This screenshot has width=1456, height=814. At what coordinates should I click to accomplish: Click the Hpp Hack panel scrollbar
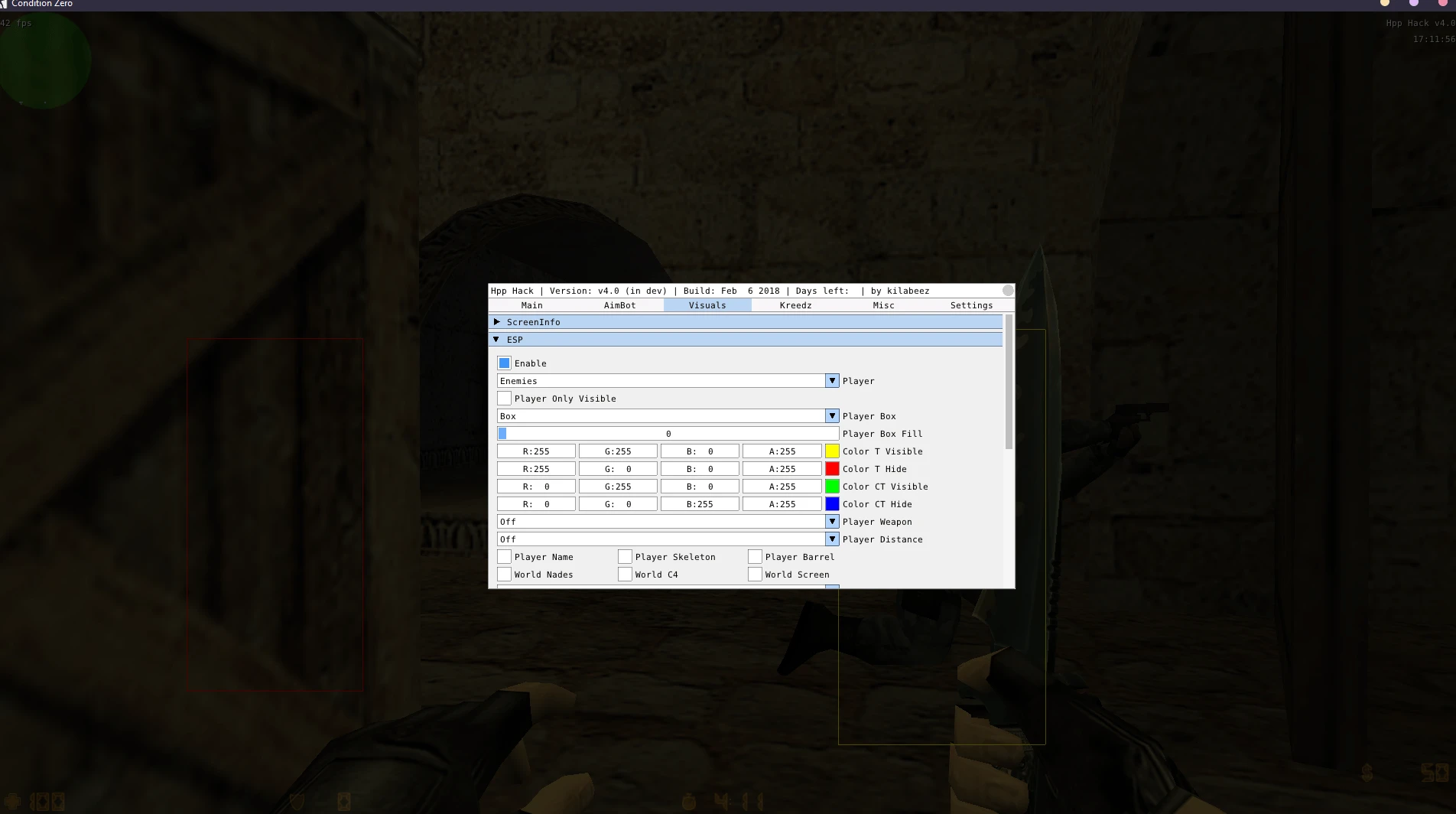(1009, 382)
